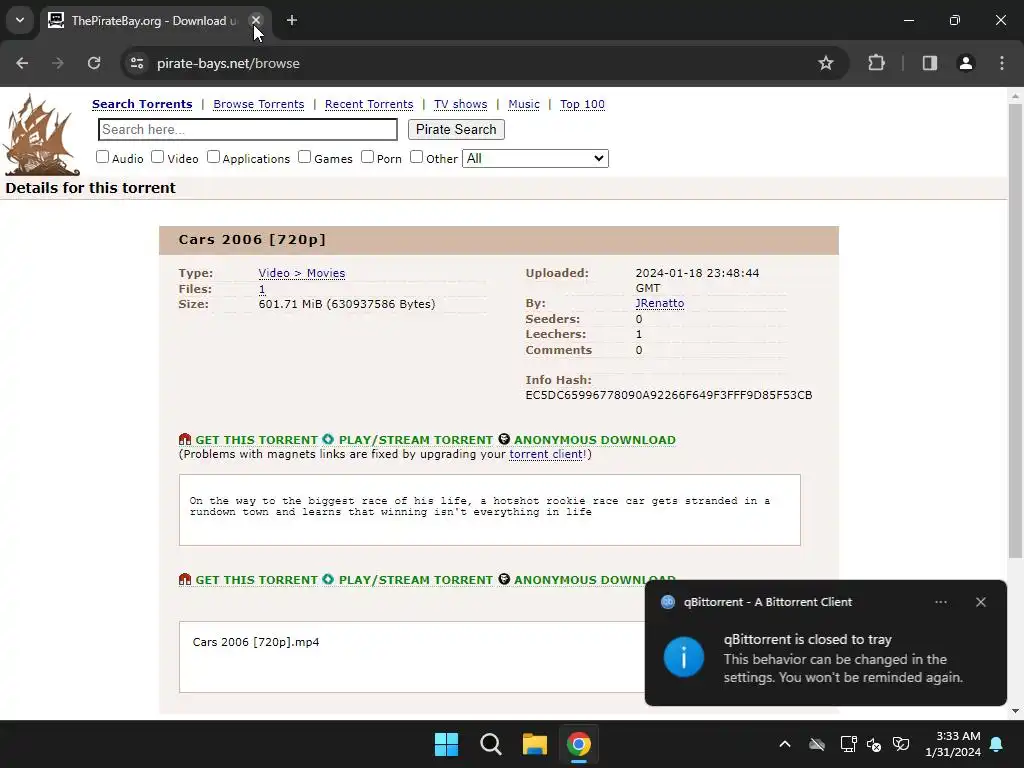Open Search Torrents navigation link

[142, 104]
